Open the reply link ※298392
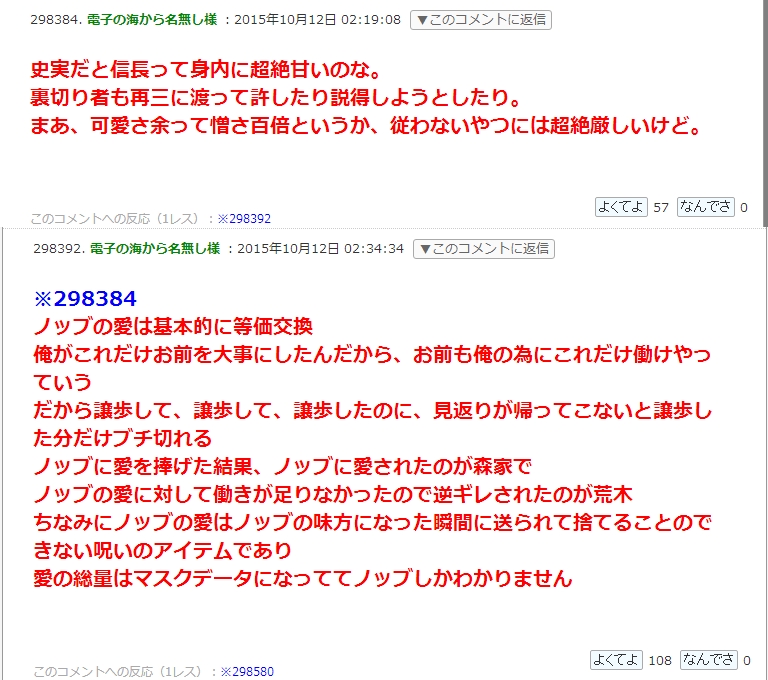The width and height of the screenshot is (768, 680). pyautogui.click(x=244, y=219)
